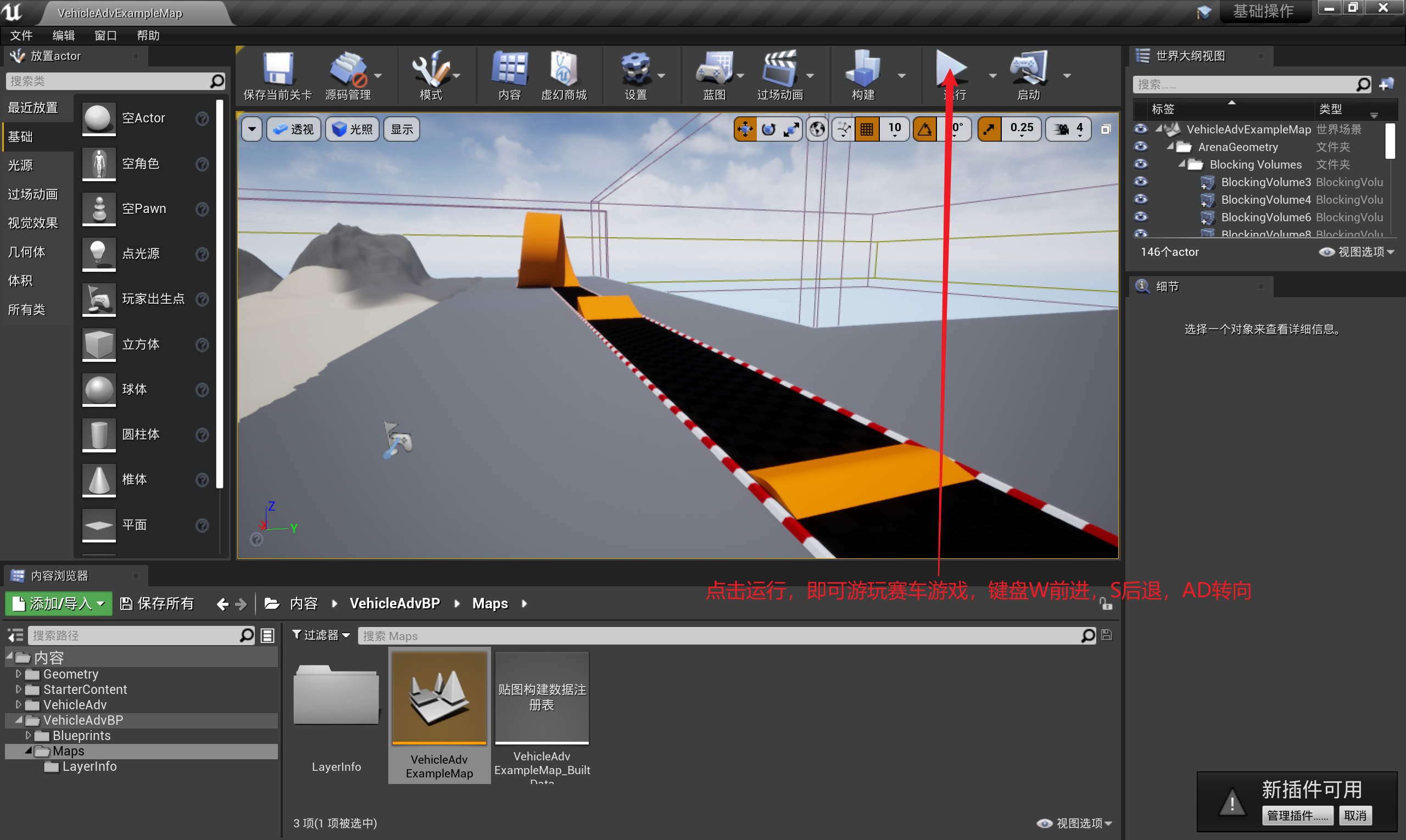
Task: Select the translate gizmo tool in viewport
Action: 745,129
